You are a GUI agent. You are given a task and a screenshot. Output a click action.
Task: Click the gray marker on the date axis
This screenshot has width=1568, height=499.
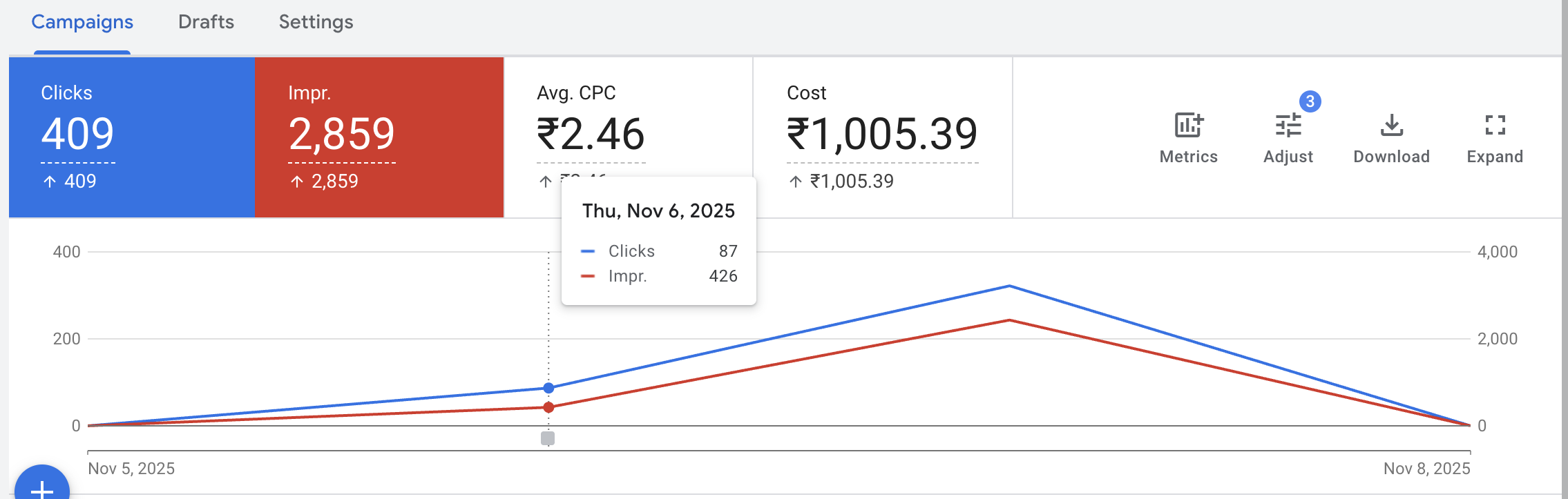click(548, 438)
